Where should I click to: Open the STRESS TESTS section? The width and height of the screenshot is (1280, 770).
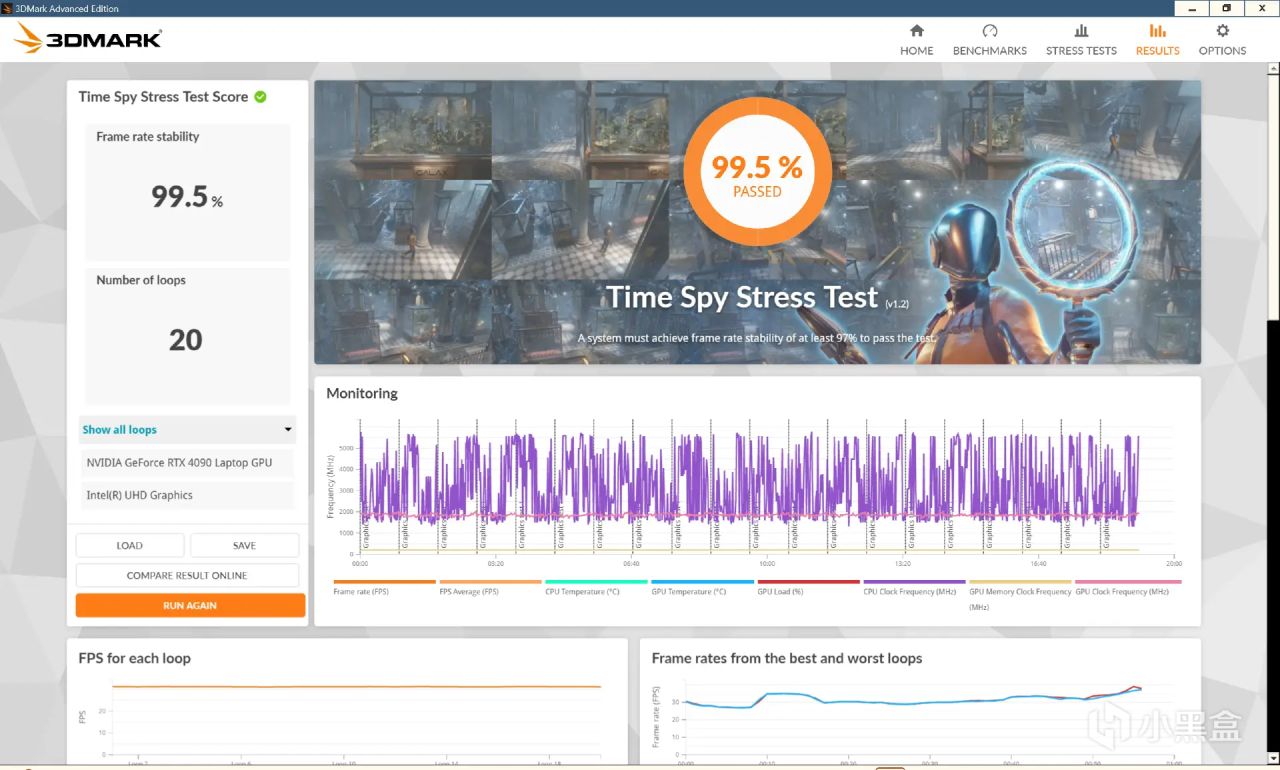tap(1081, 40)
